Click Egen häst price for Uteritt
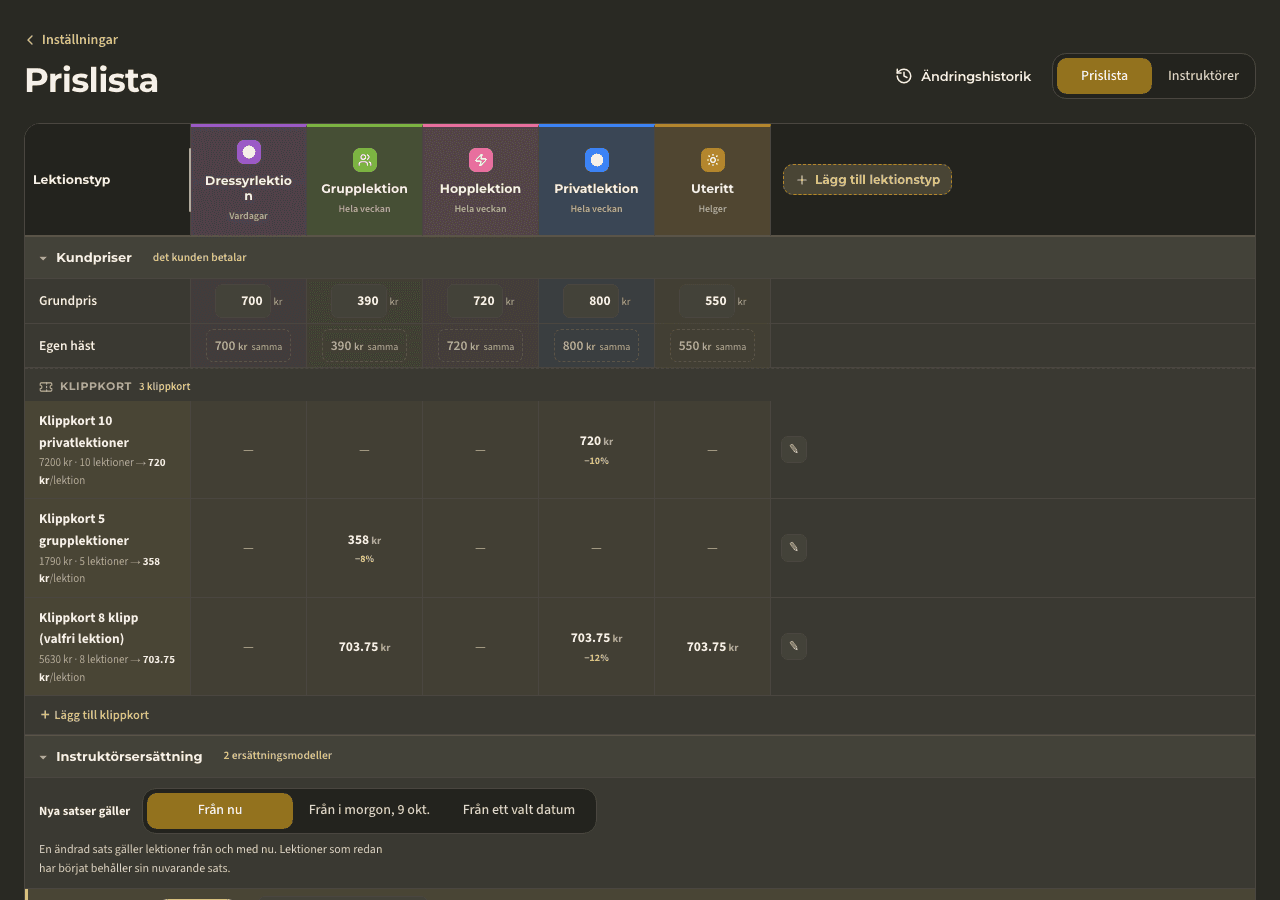This screenshot has height=900, width=1280. pyautogui.click(x=713, y=346)
